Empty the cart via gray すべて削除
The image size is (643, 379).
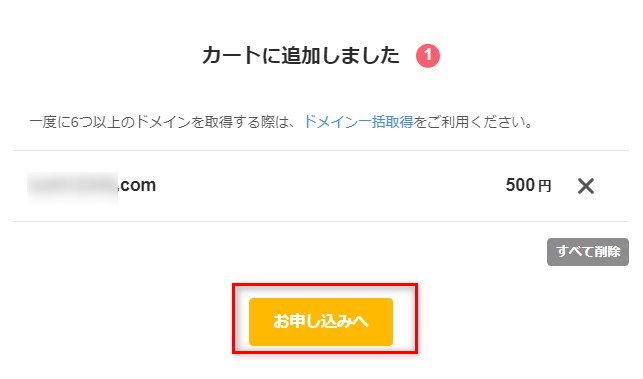click(x=588, y=251)
